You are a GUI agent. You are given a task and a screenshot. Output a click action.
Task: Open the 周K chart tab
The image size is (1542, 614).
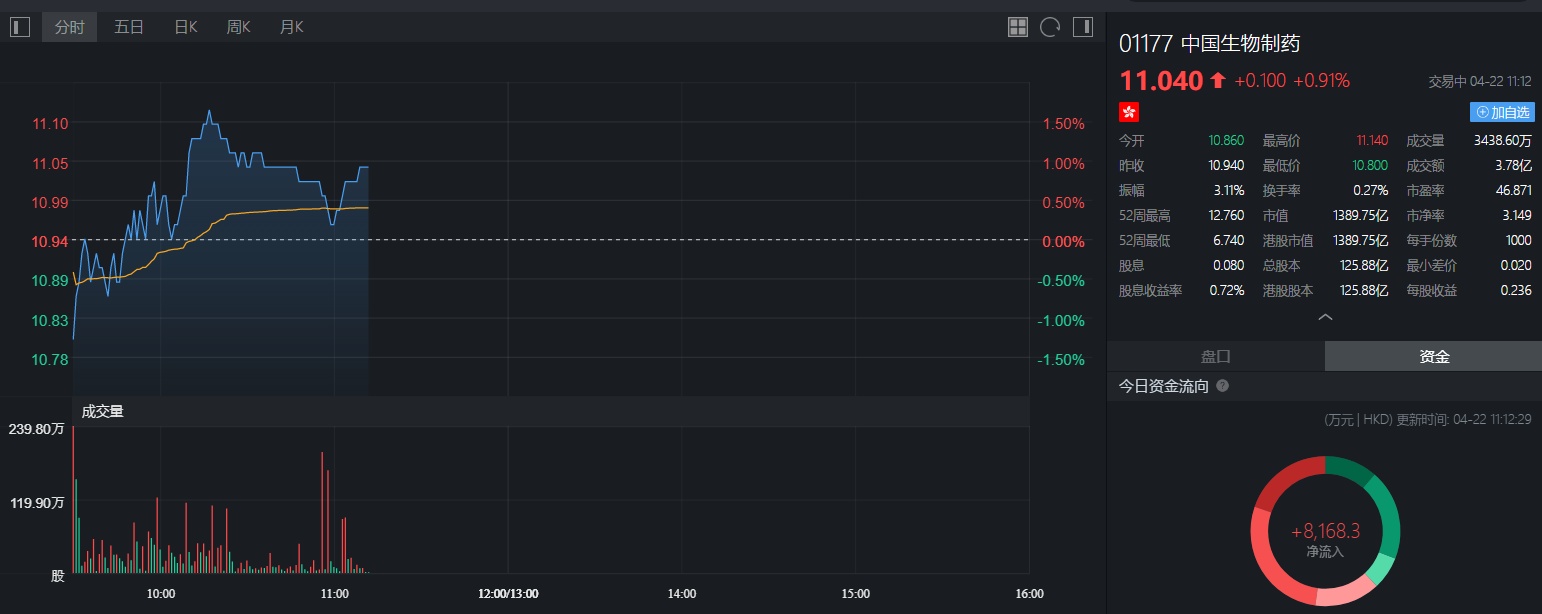pos(238,27)
